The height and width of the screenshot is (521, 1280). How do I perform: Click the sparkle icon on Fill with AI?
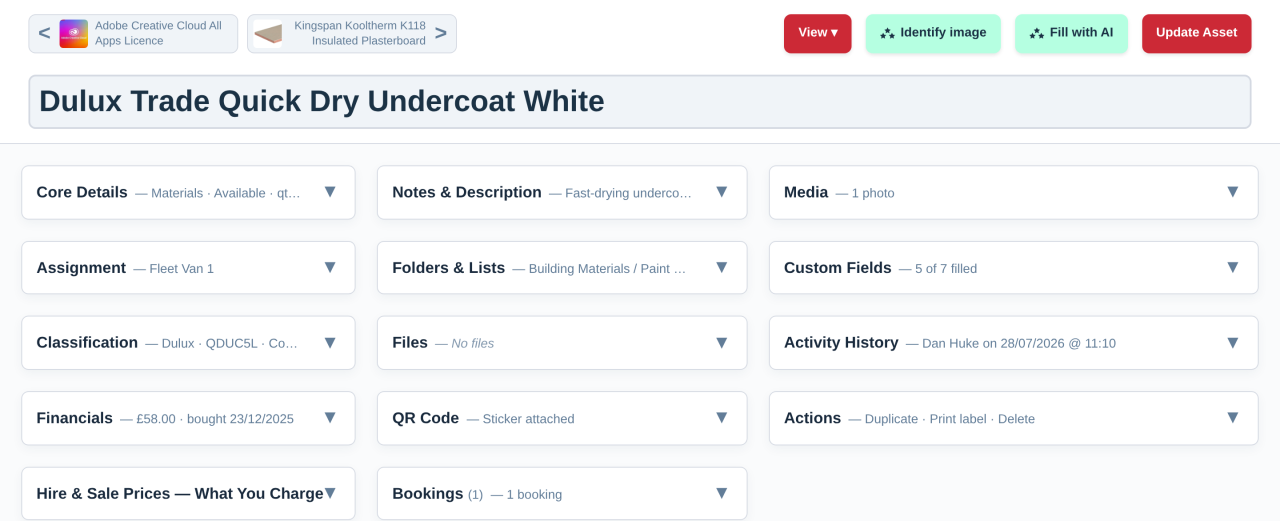pyautogui.click(x=1037, y=33)
